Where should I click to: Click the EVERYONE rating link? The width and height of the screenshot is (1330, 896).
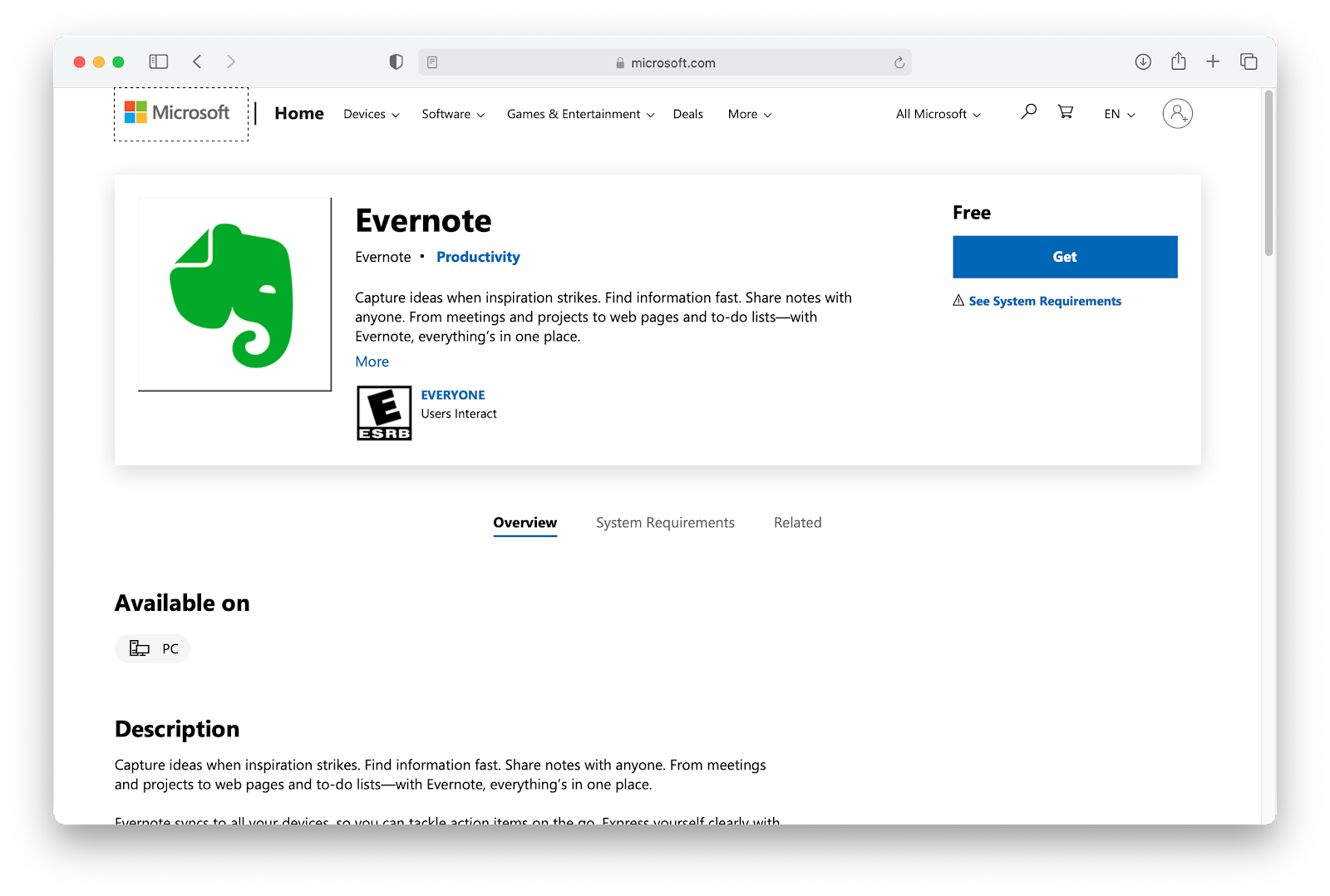coord(453,395)
